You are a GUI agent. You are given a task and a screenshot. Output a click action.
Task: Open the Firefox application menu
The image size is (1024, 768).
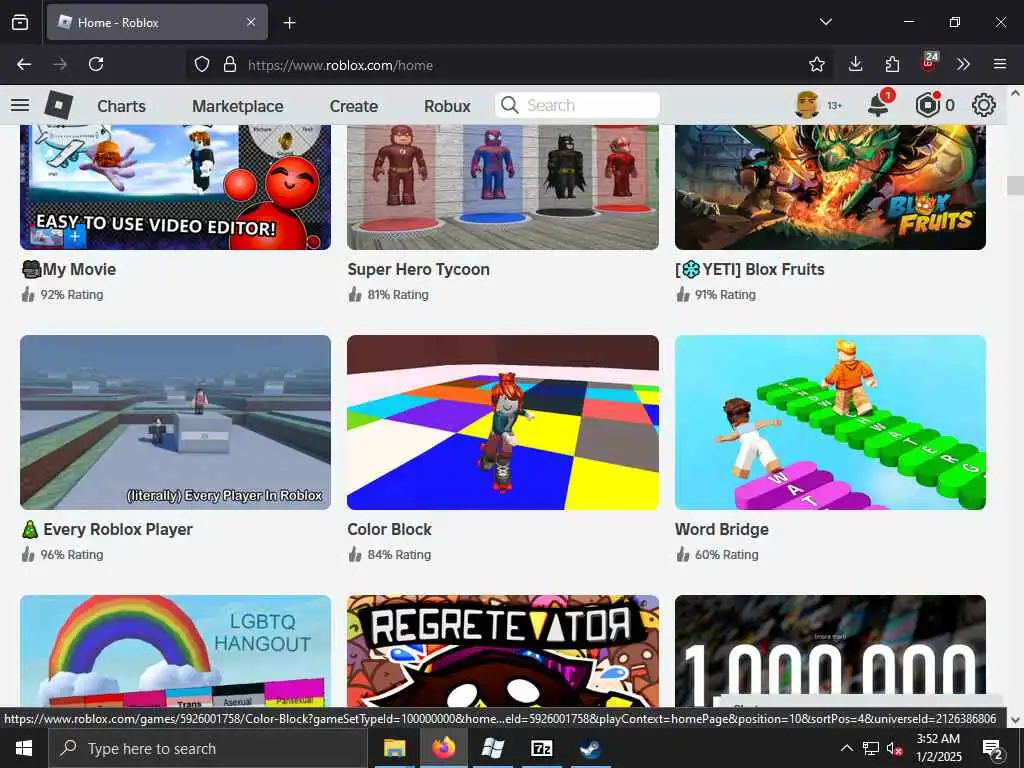click(x=1000, y=64)
